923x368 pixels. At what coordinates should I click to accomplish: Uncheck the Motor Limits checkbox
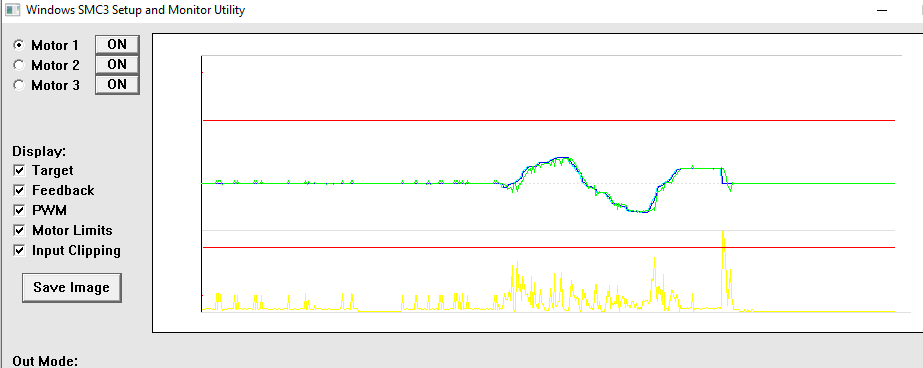pyautogui.click(x=19, y=230)
